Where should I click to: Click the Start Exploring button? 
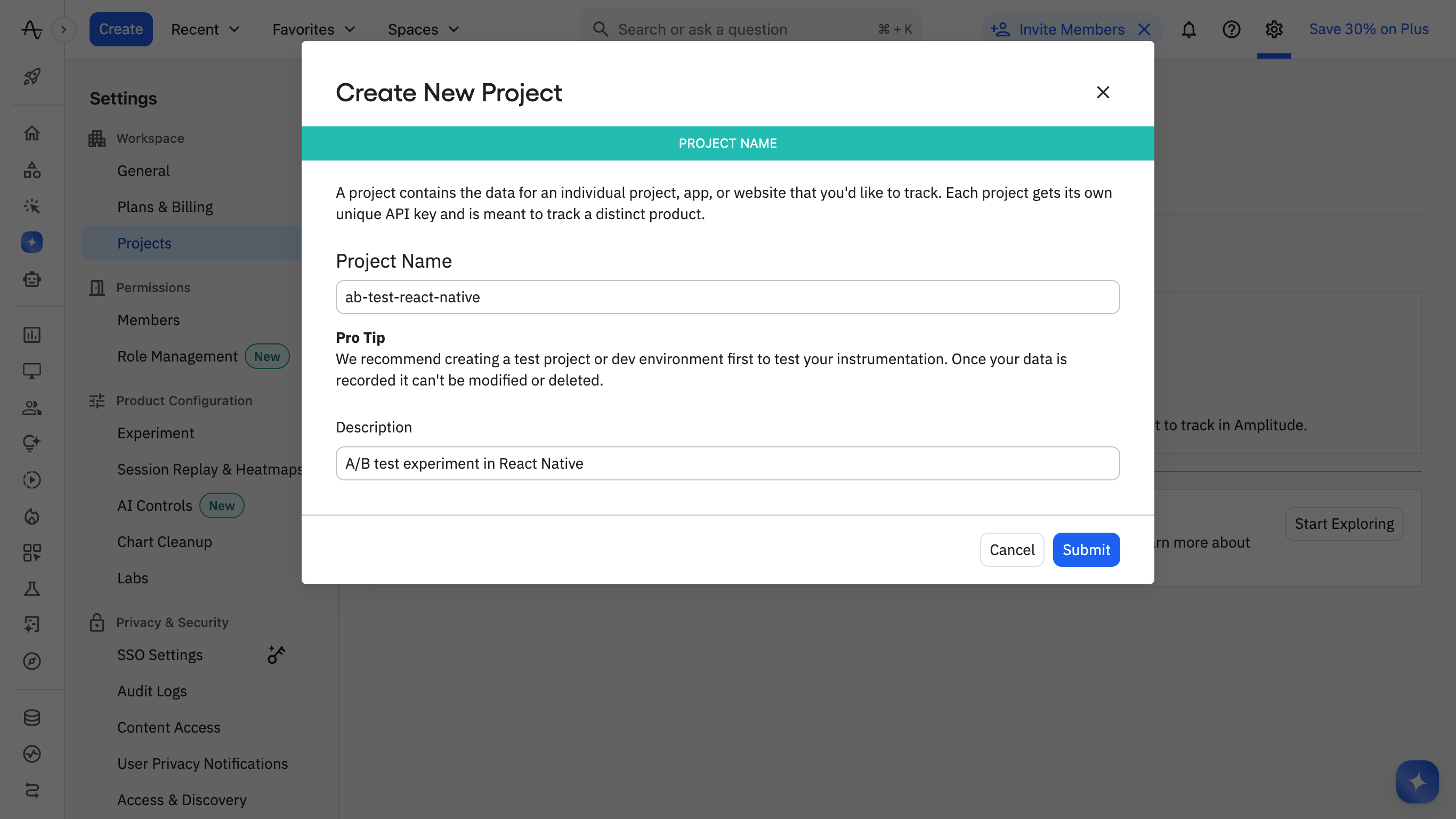tap(1344, 524)
